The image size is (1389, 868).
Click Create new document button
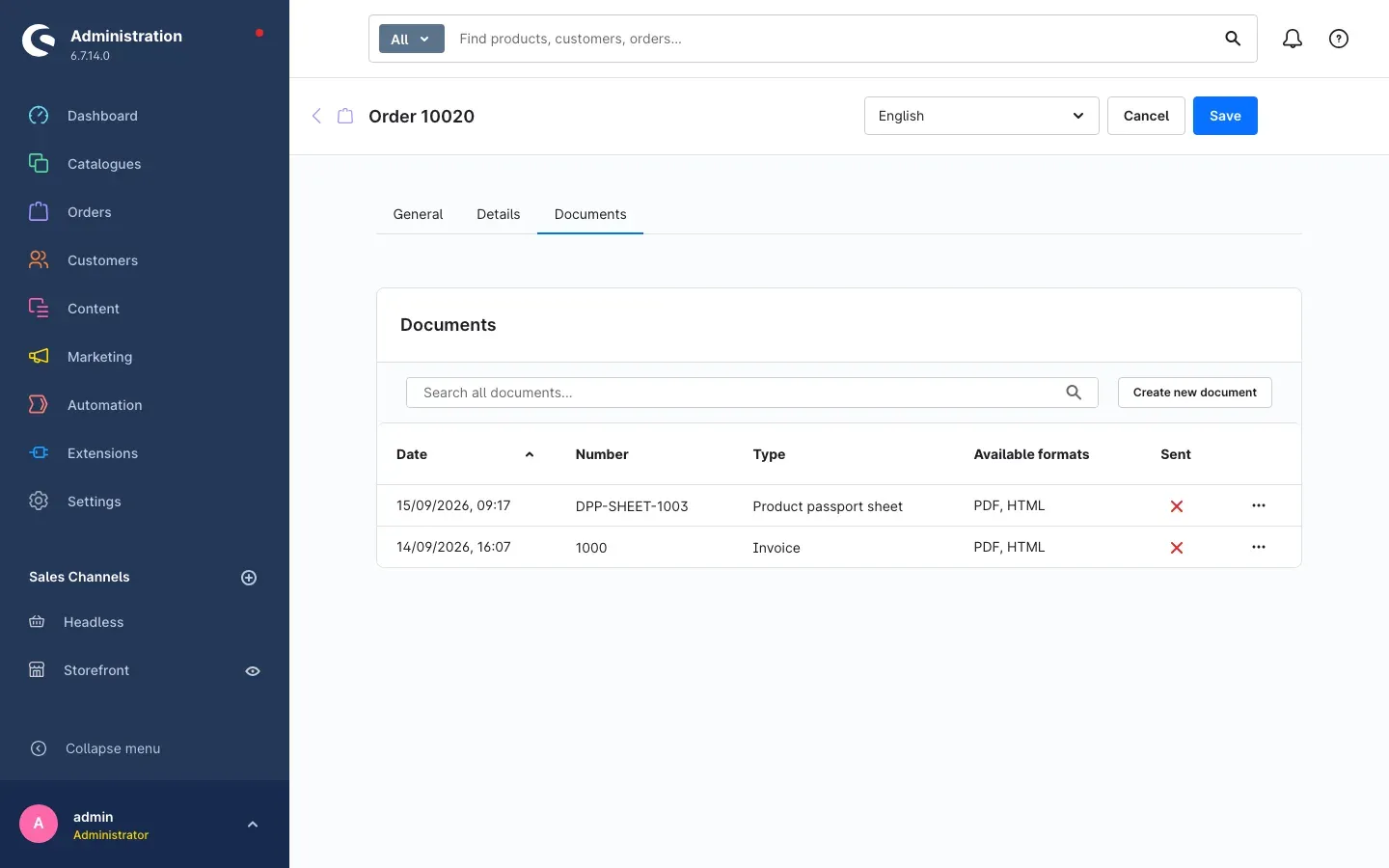[x=1195, y=393]
